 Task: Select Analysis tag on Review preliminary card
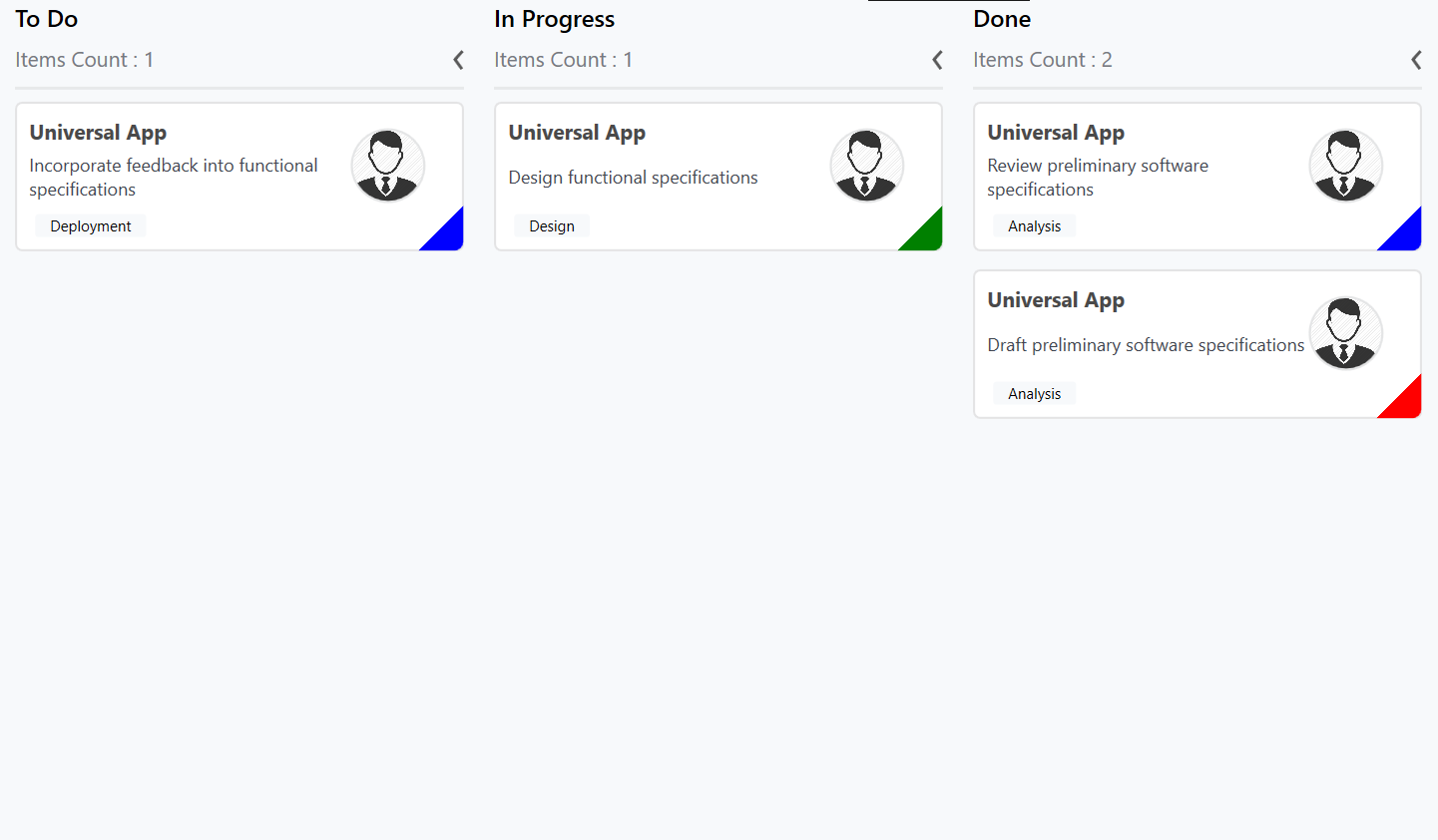click(x=1035, y=226)
